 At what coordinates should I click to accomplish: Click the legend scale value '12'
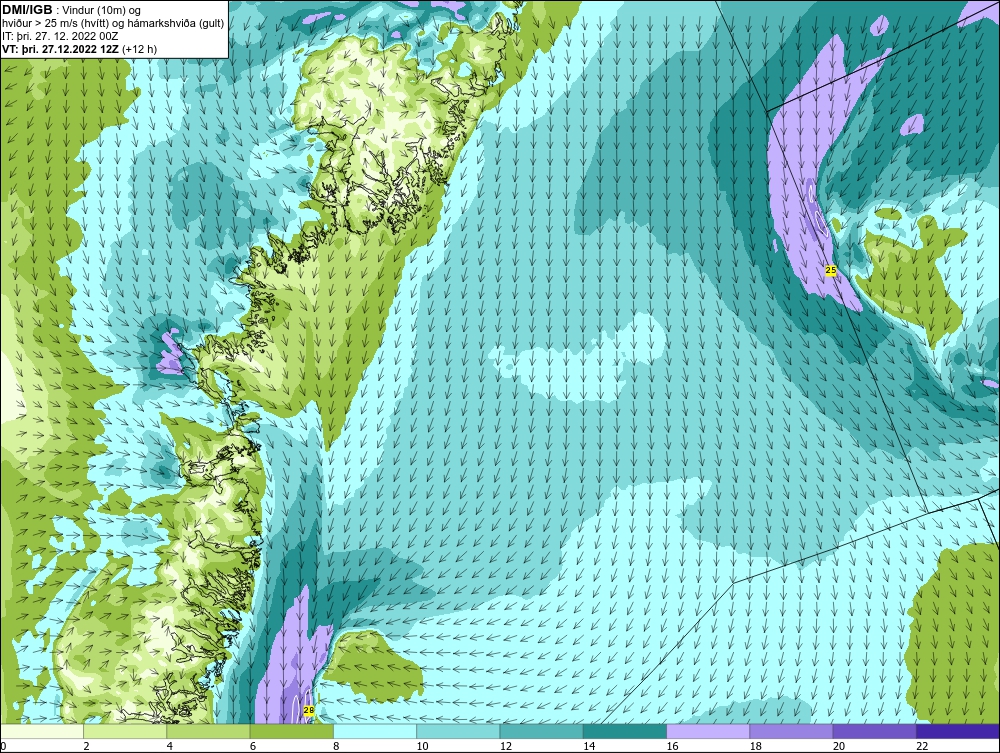point(506,747)
